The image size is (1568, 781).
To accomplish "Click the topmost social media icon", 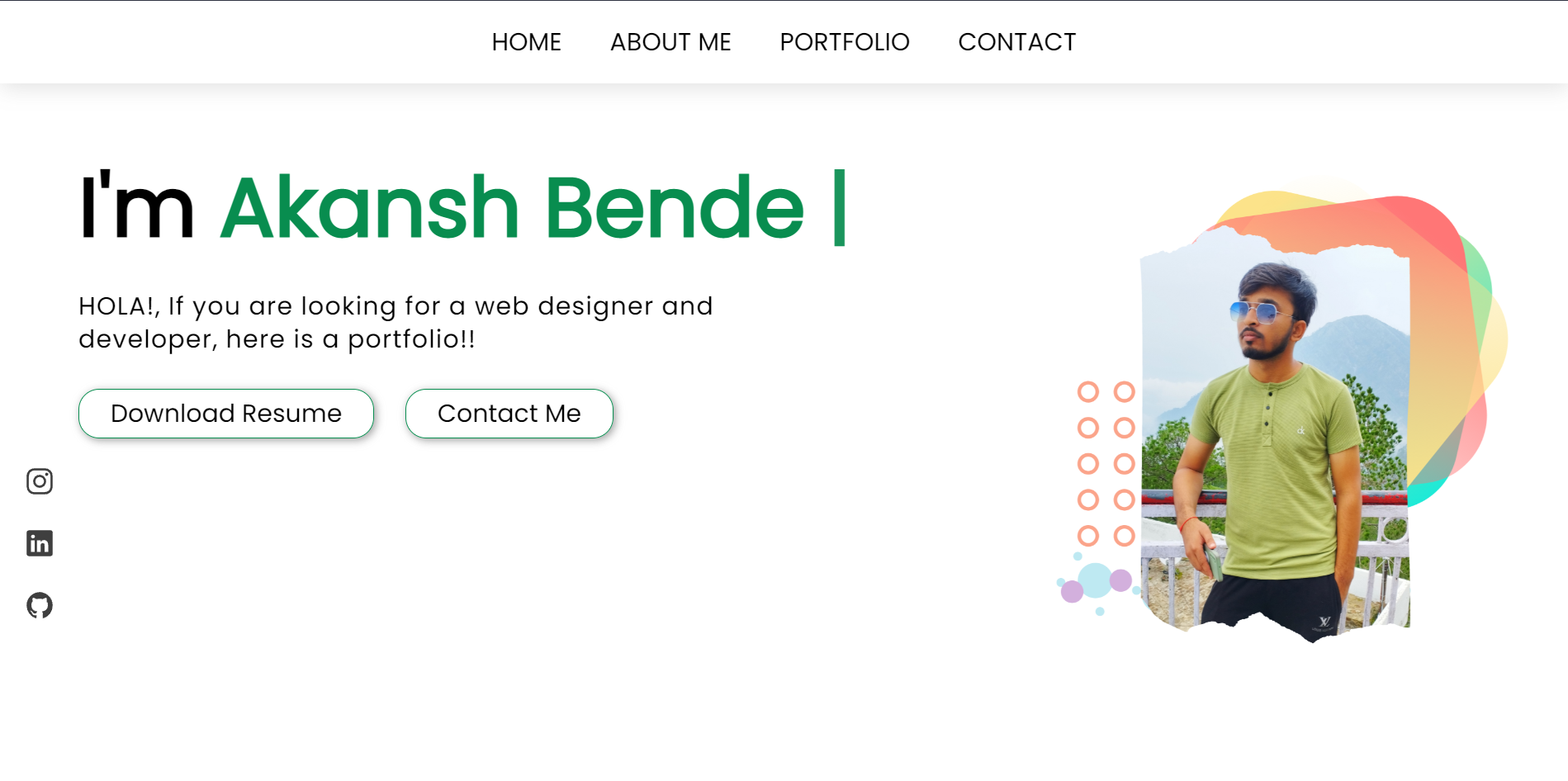I will tap(39, 481).
